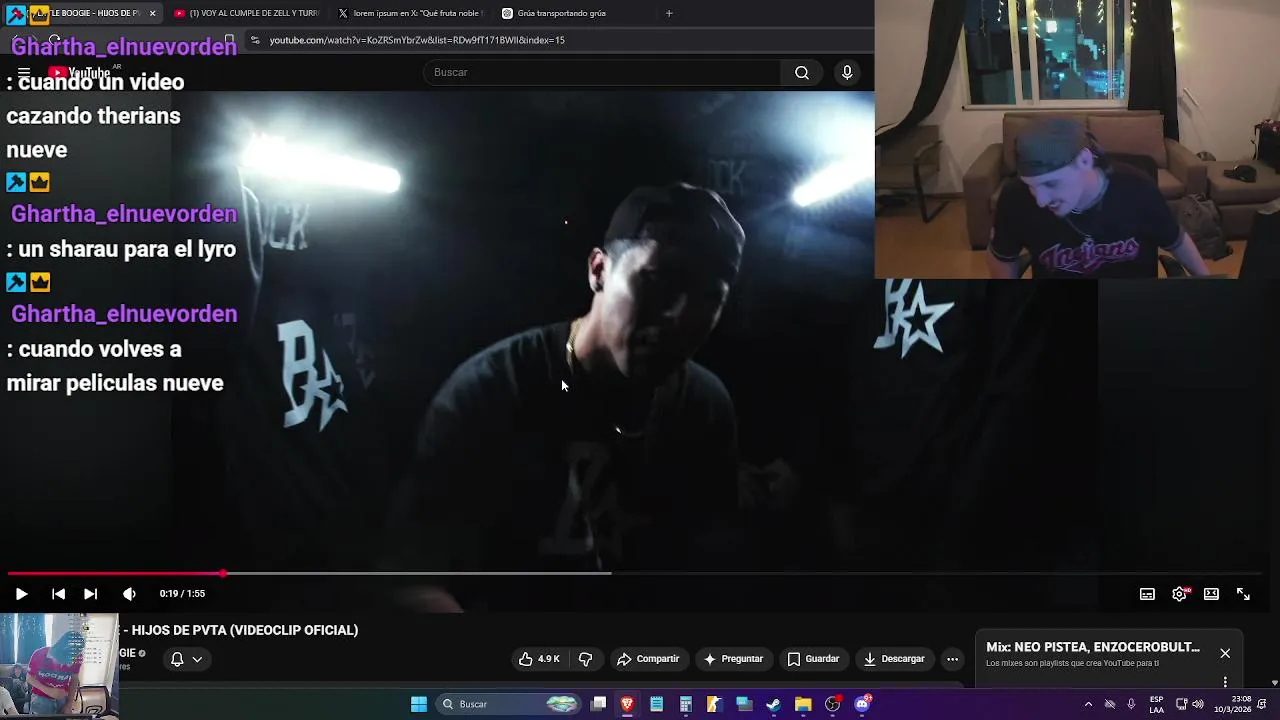This screenshot has width=1280, height=720.
Task: Open the player settings gear
Action: click(1180, 594)
